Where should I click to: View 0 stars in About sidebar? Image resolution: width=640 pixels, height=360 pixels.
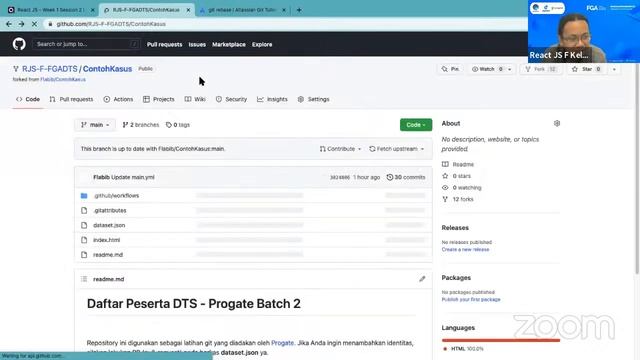[456, 176]
